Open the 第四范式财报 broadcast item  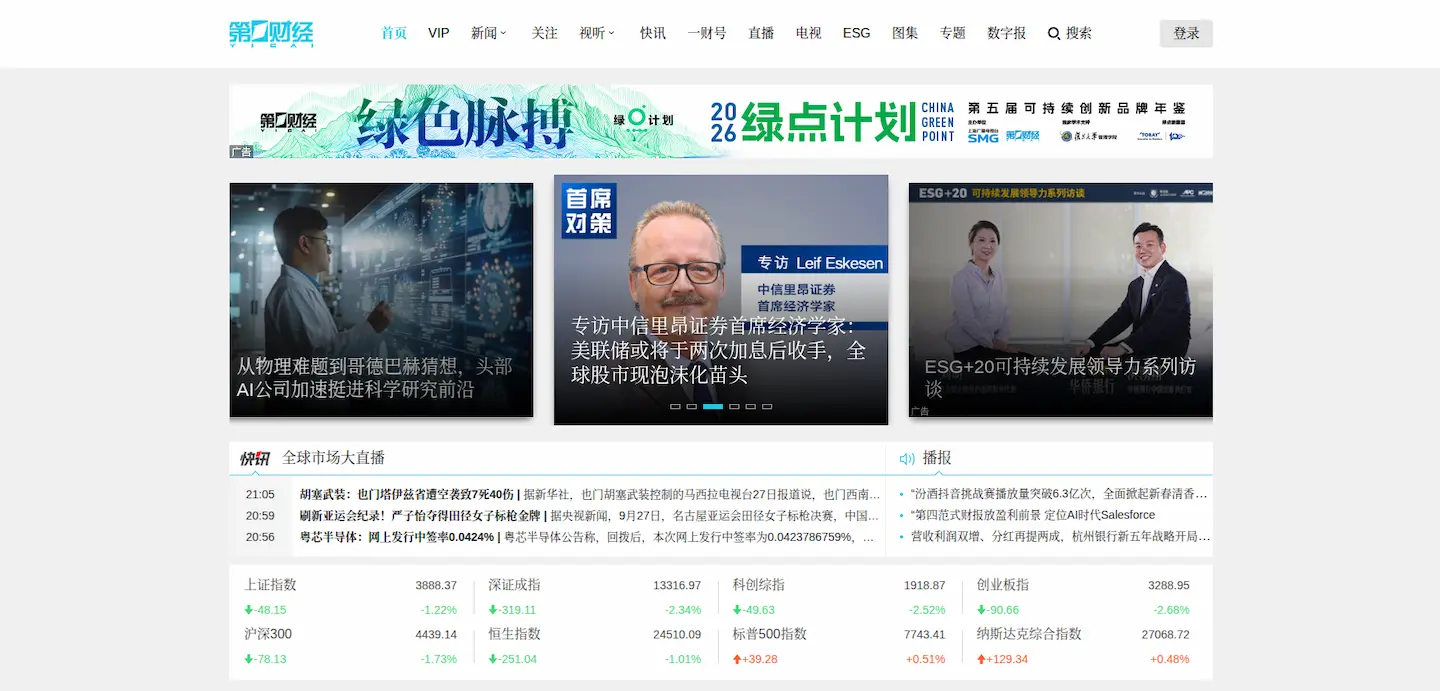pyautogui.click(x=1033, y=515)
